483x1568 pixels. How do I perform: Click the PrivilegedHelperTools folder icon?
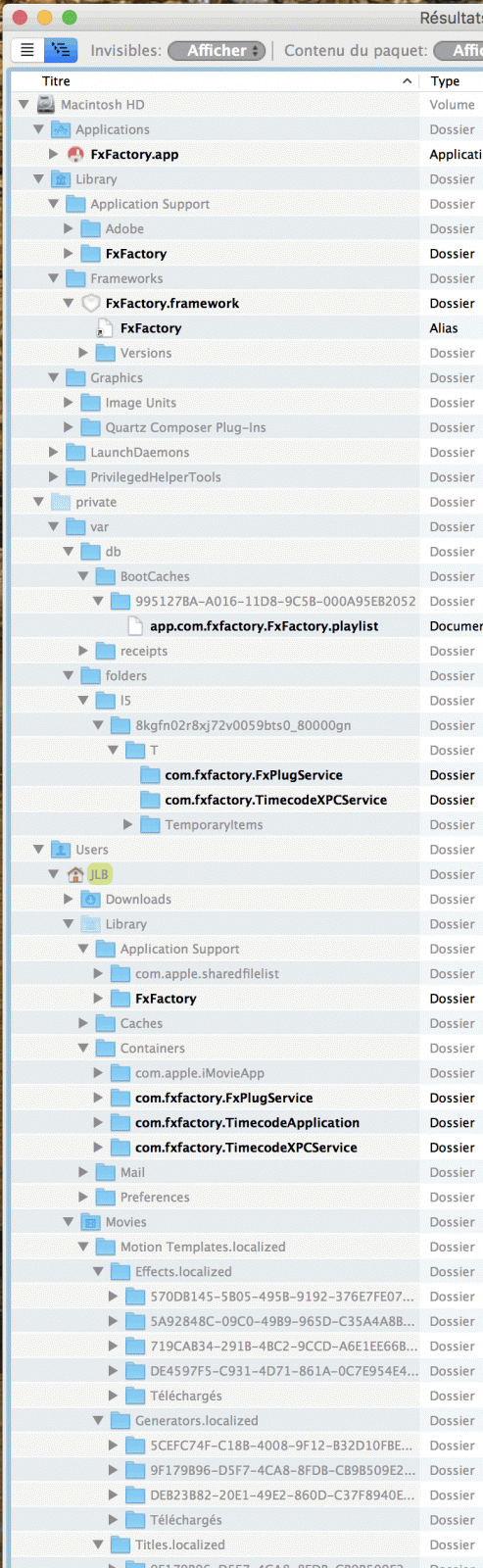tap(75, 477)
